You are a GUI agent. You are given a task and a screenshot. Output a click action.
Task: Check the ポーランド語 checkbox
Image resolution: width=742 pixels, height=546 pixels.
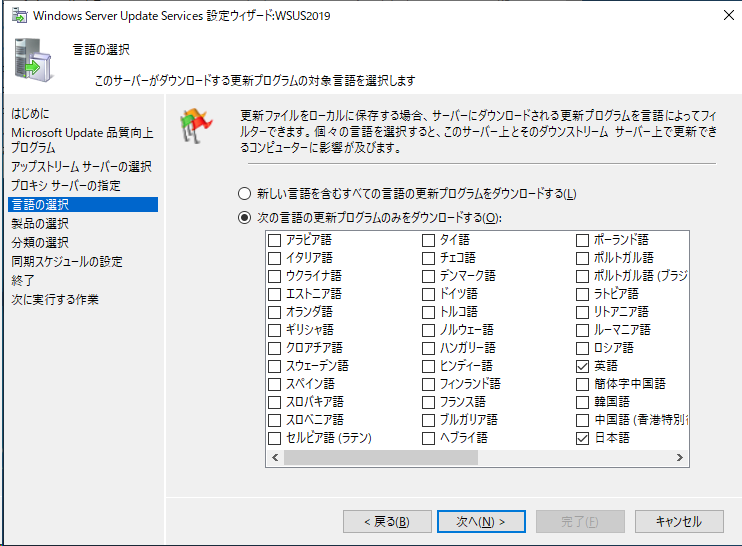tap(583, 240)
